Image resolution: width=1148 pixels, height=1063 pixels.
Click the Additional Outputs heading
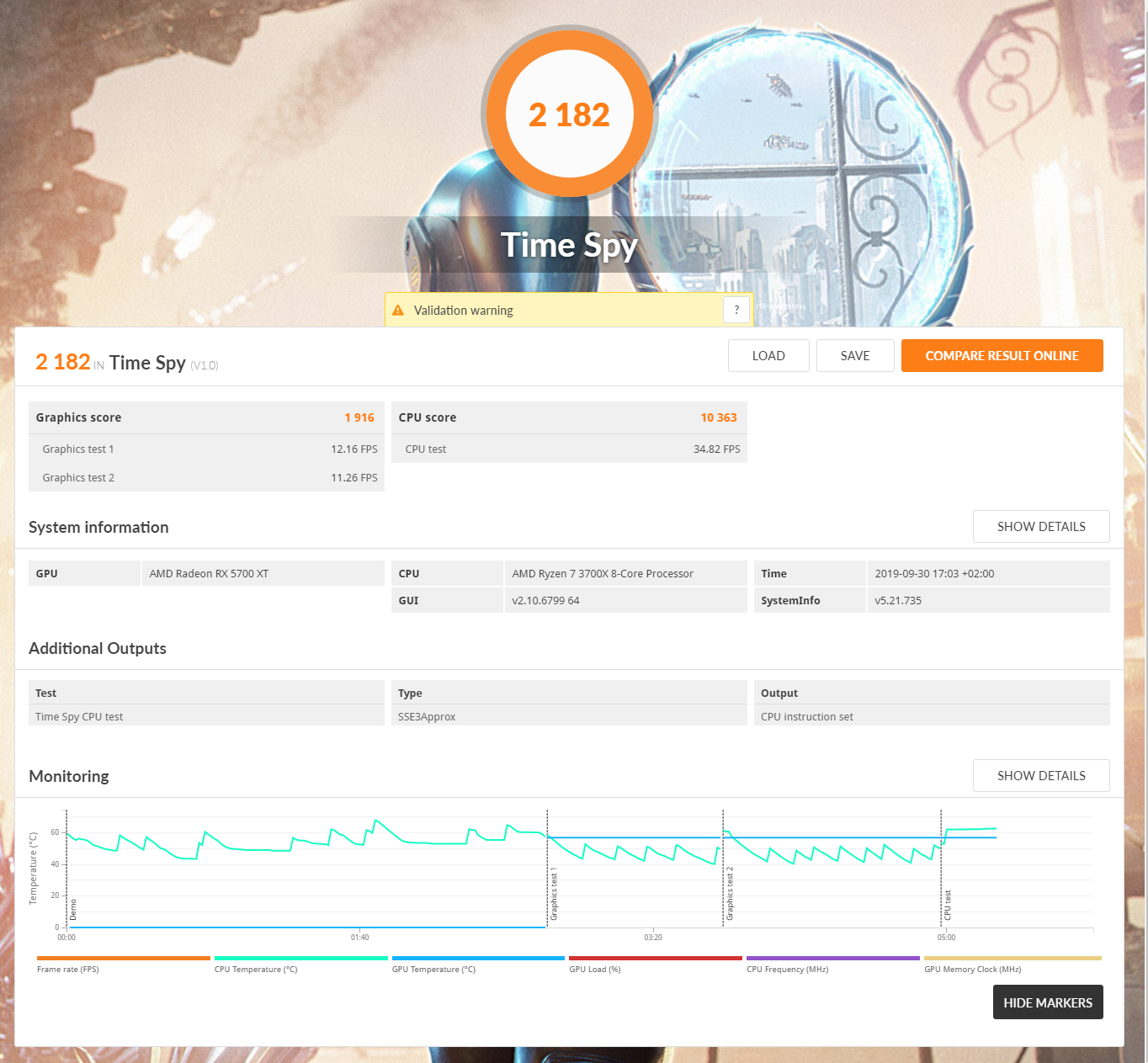pos(98,648)
